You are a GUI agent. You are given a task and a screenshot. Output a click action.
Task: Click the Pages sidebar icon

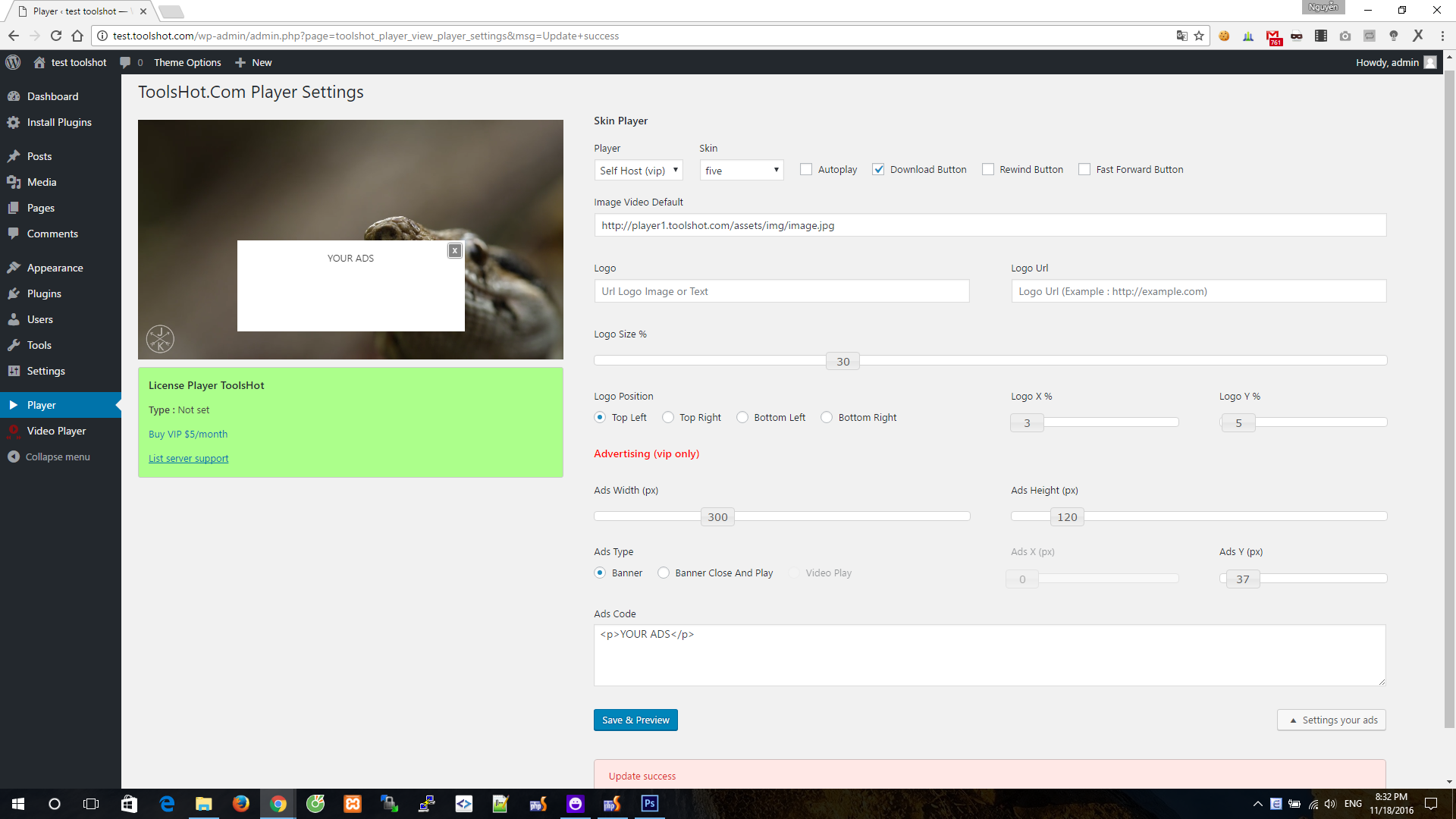point(14,208)
